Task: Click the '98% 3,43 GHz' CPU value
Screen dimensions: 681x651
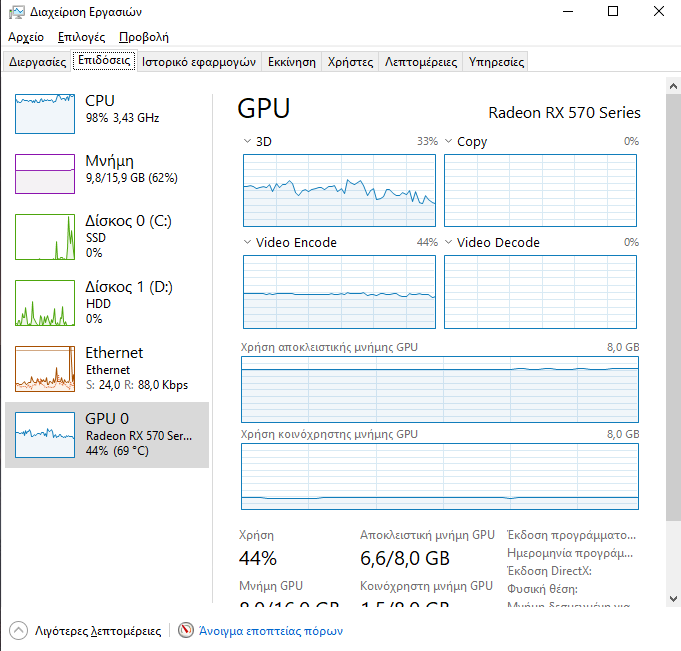Action: (x=122, y=118)
